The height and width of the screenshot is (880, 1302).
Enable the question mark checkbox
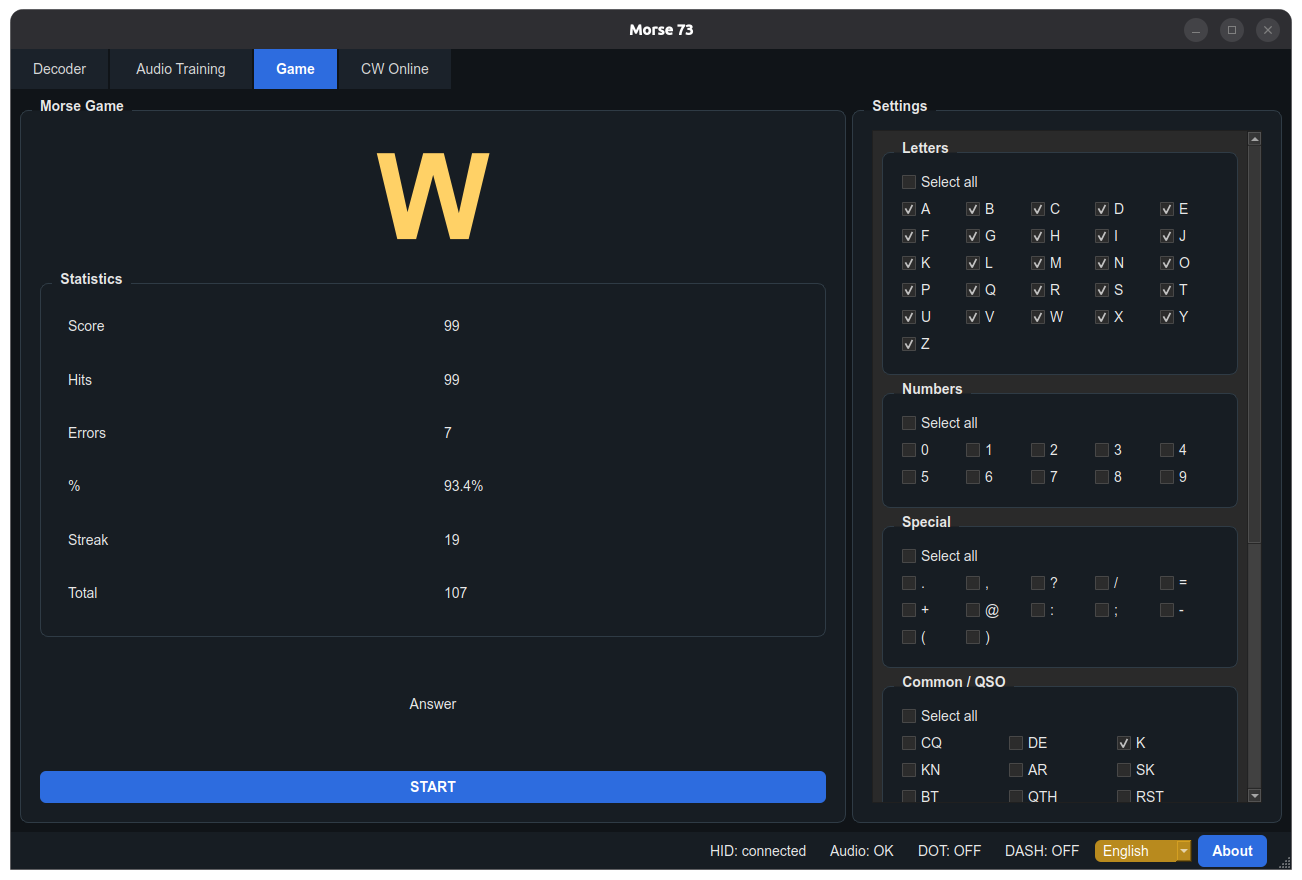pos(1038,583)
